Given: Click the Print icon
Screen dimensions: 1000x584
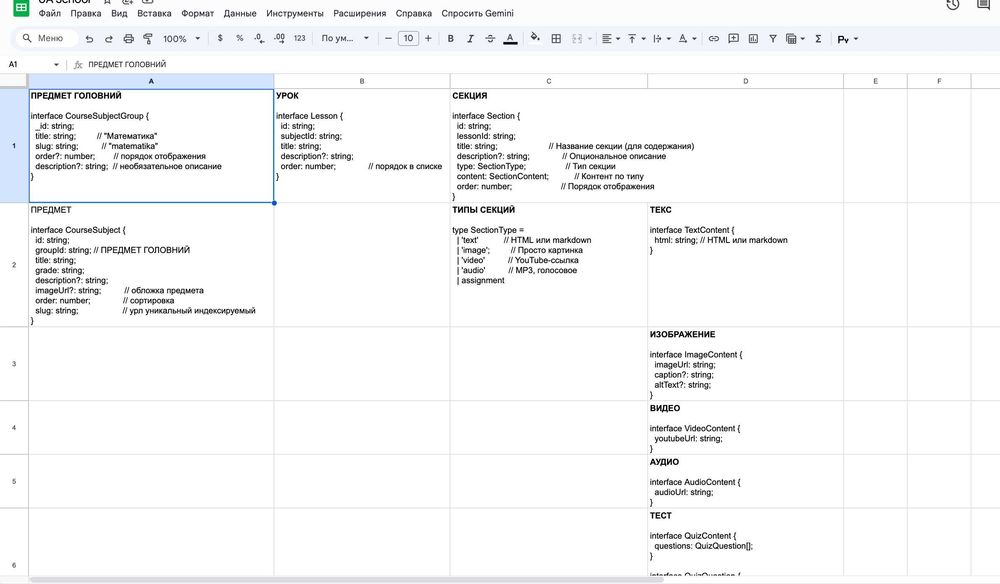Looking at the screenshot, I should point(129,39).
